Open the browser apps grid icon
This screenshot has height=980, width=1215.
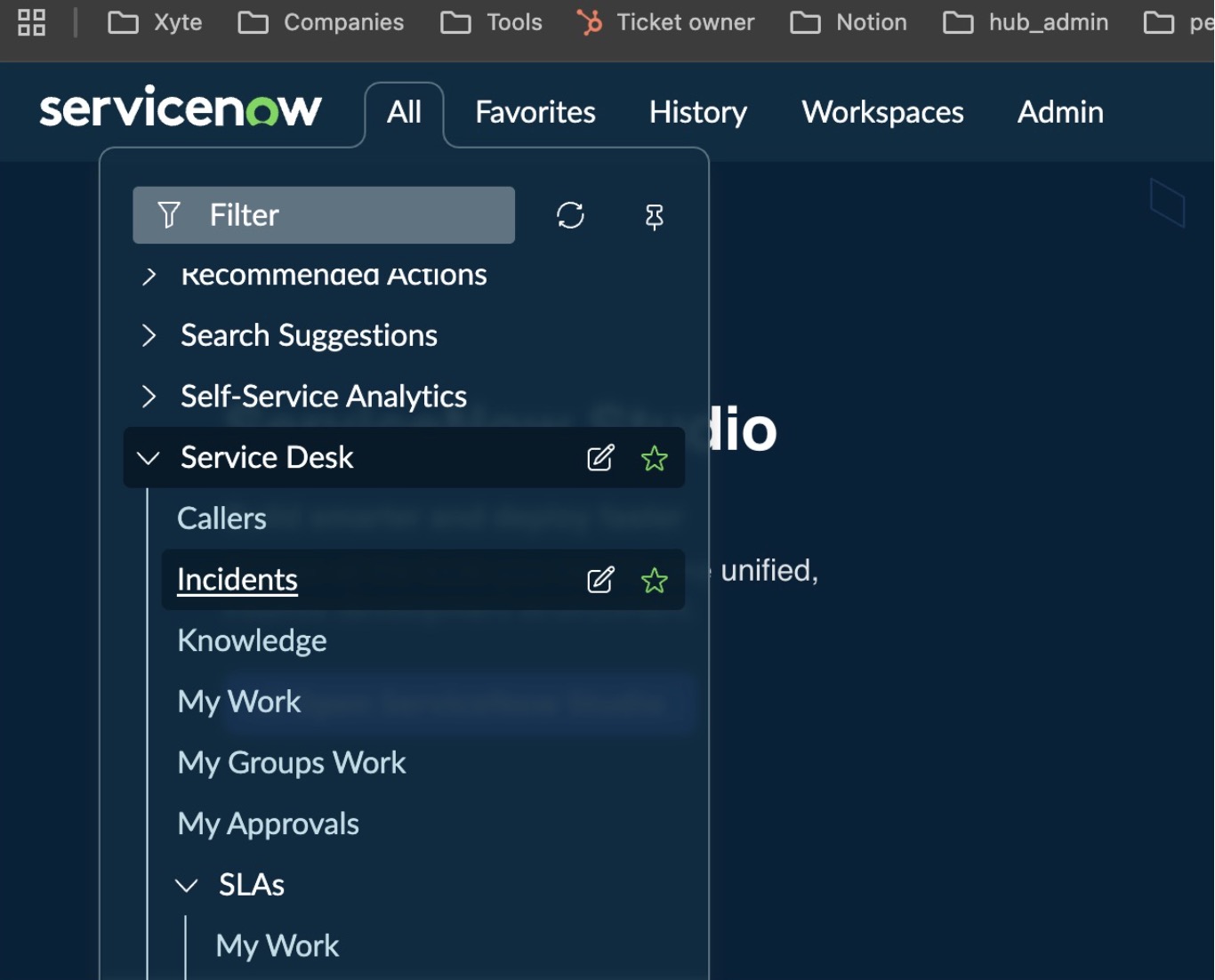(31, 22)
